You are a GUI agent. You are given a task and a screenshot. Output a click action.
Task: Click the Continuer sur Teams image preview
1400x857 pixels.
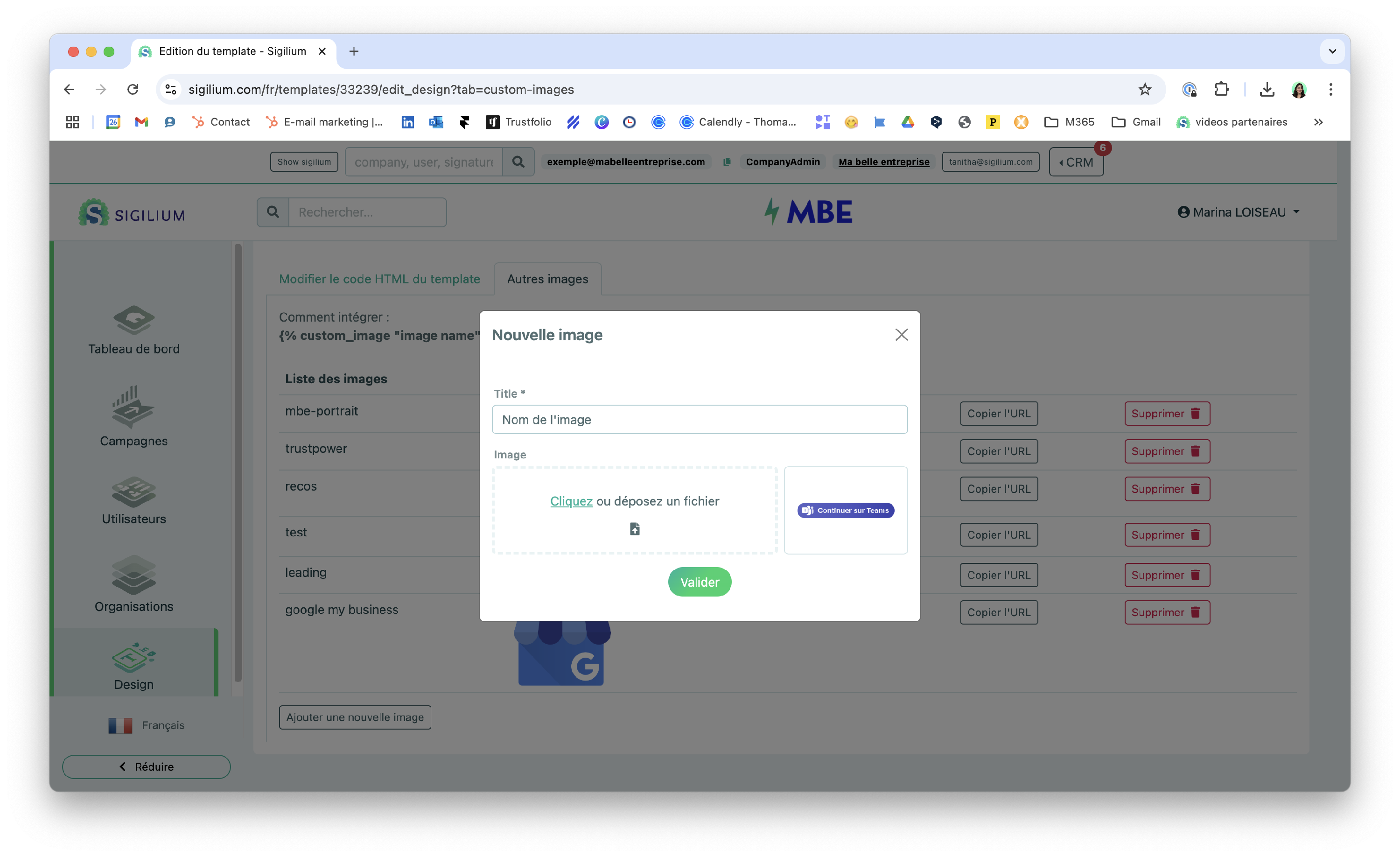(845, 510)
